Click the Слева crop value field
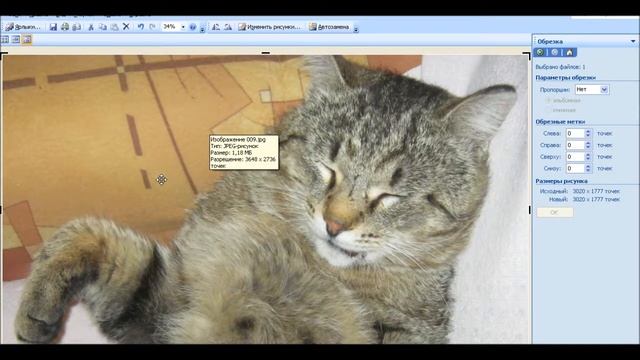Screen dimensions: 640x360 [575, 133]
